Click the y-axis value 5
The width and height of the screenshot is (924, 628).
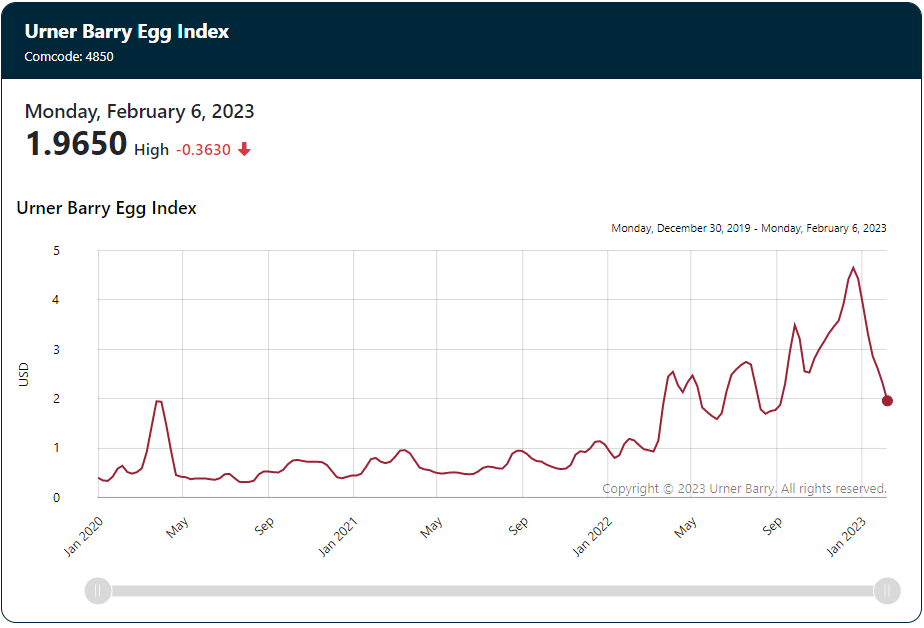[x=57, y=251]
